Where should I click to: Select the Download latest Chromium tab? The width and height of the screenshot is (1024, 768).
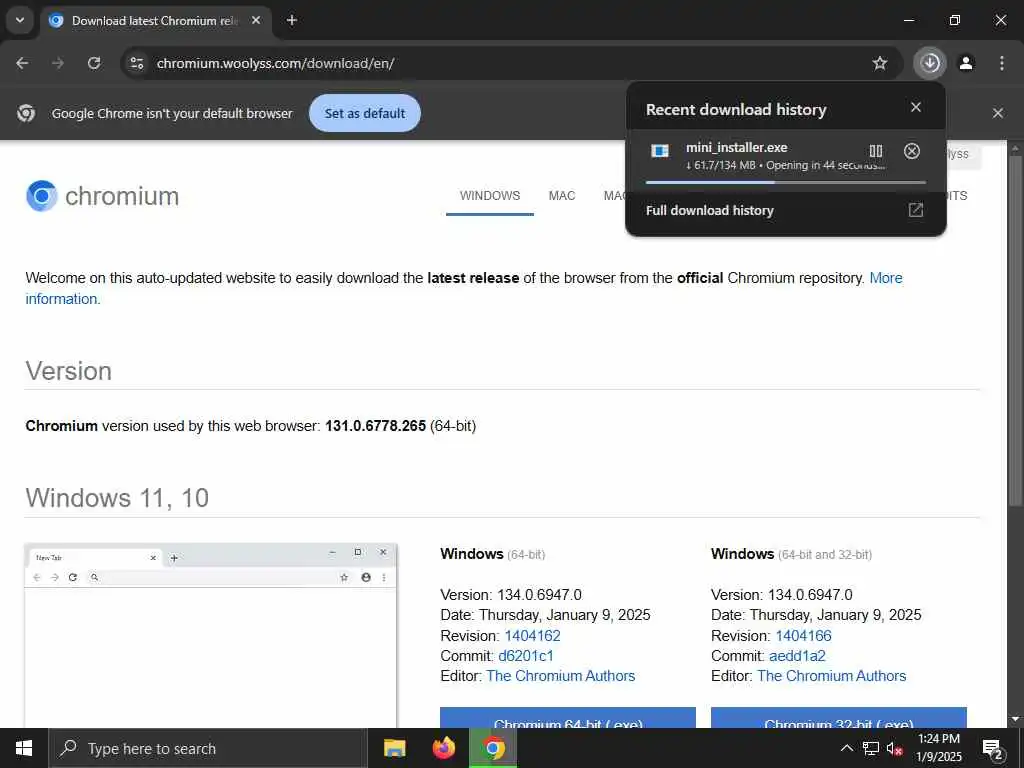(155, 21)
